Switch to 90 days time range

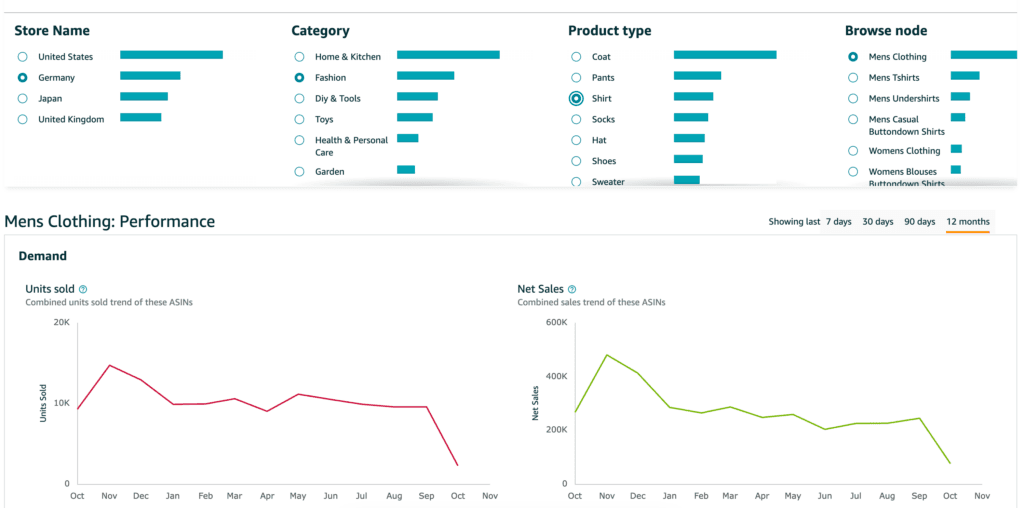(919, 222)
